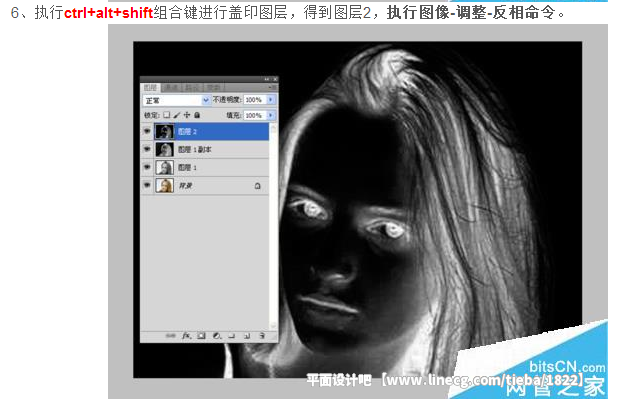Image resolution: width=624 pixels, height=399 pixels.
Task: Select the 图层 2 layer row
Action: pyautogui.click(x=205, y=131)
